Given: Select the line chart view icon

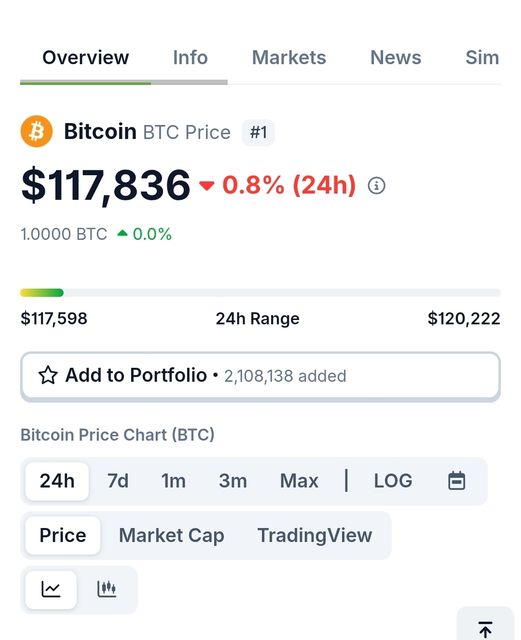Looking at the screenshot, I should (51, 589).
